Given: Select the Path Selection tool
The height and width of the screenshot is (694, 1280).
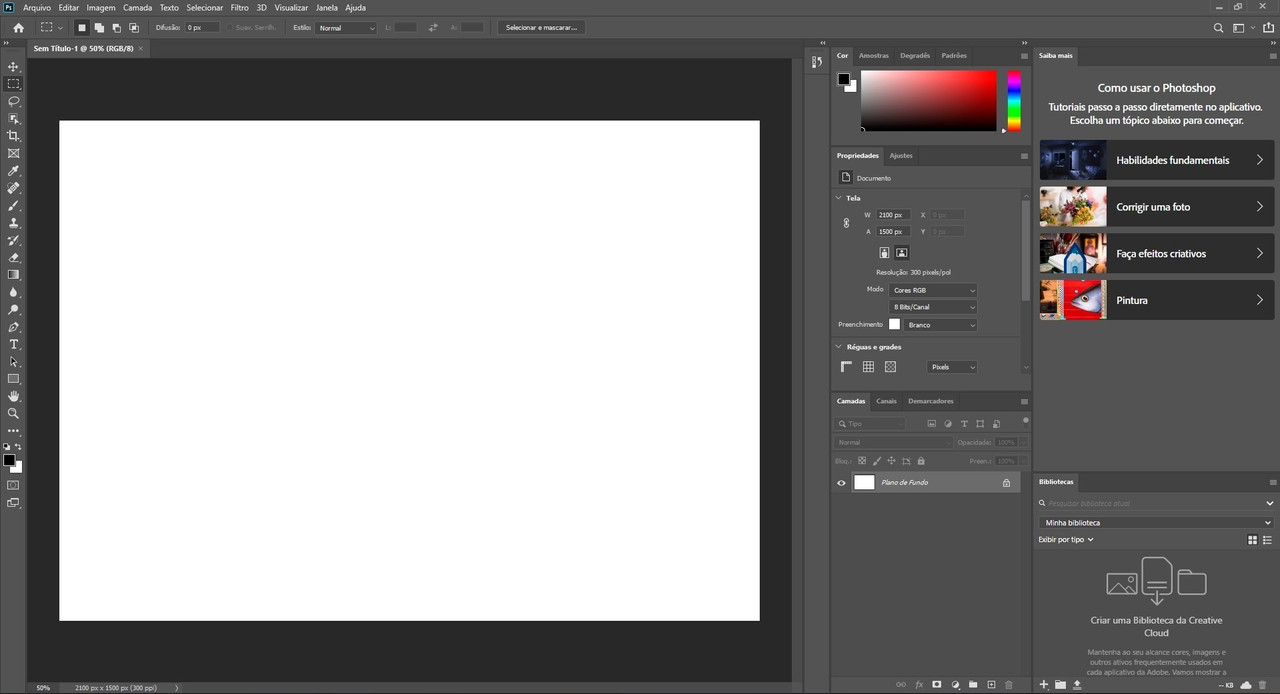Looking at the screenshot, I should click(x=13, y=361).
